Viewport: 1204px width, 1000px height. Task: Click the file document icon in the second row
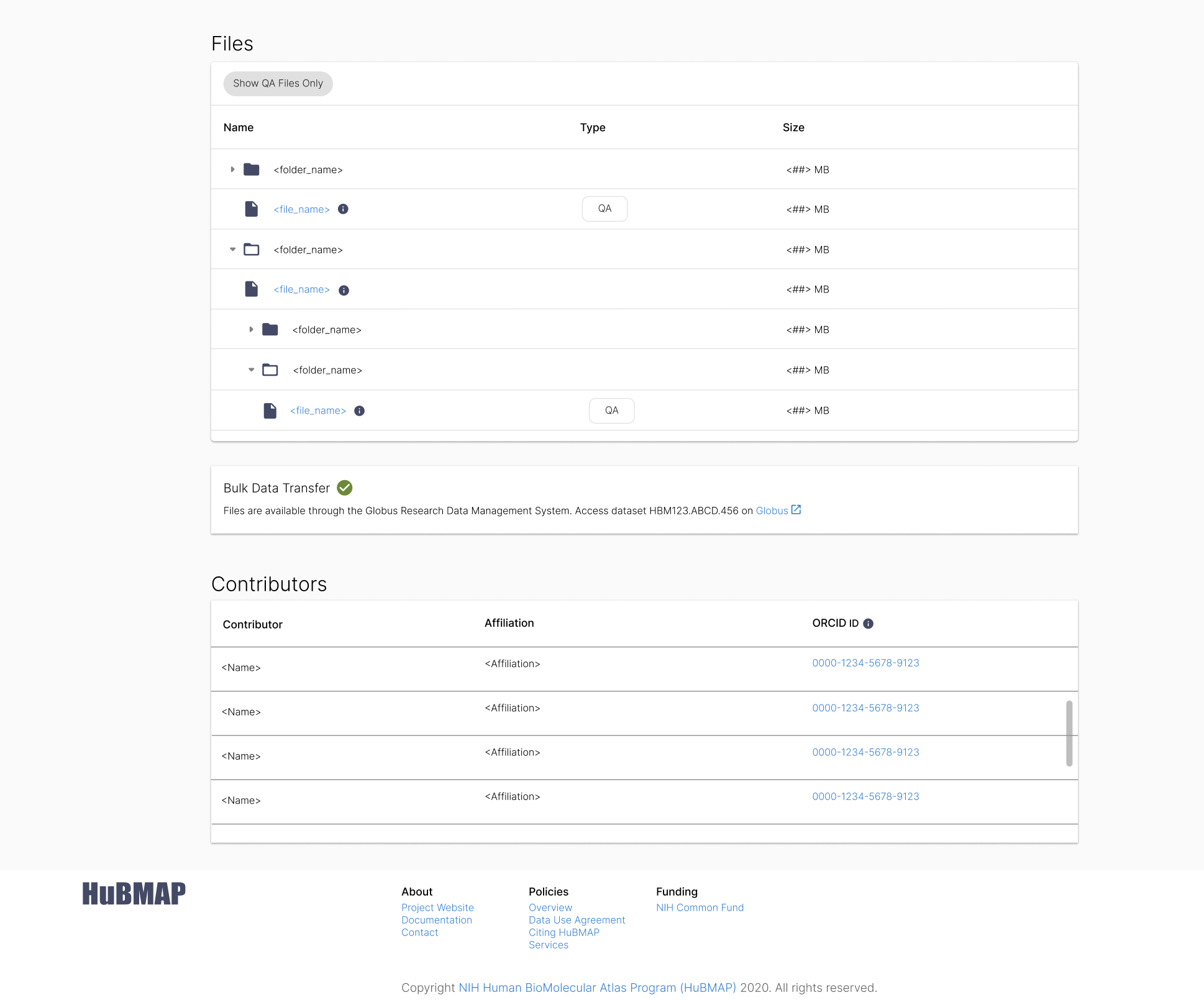pos(252,209)
